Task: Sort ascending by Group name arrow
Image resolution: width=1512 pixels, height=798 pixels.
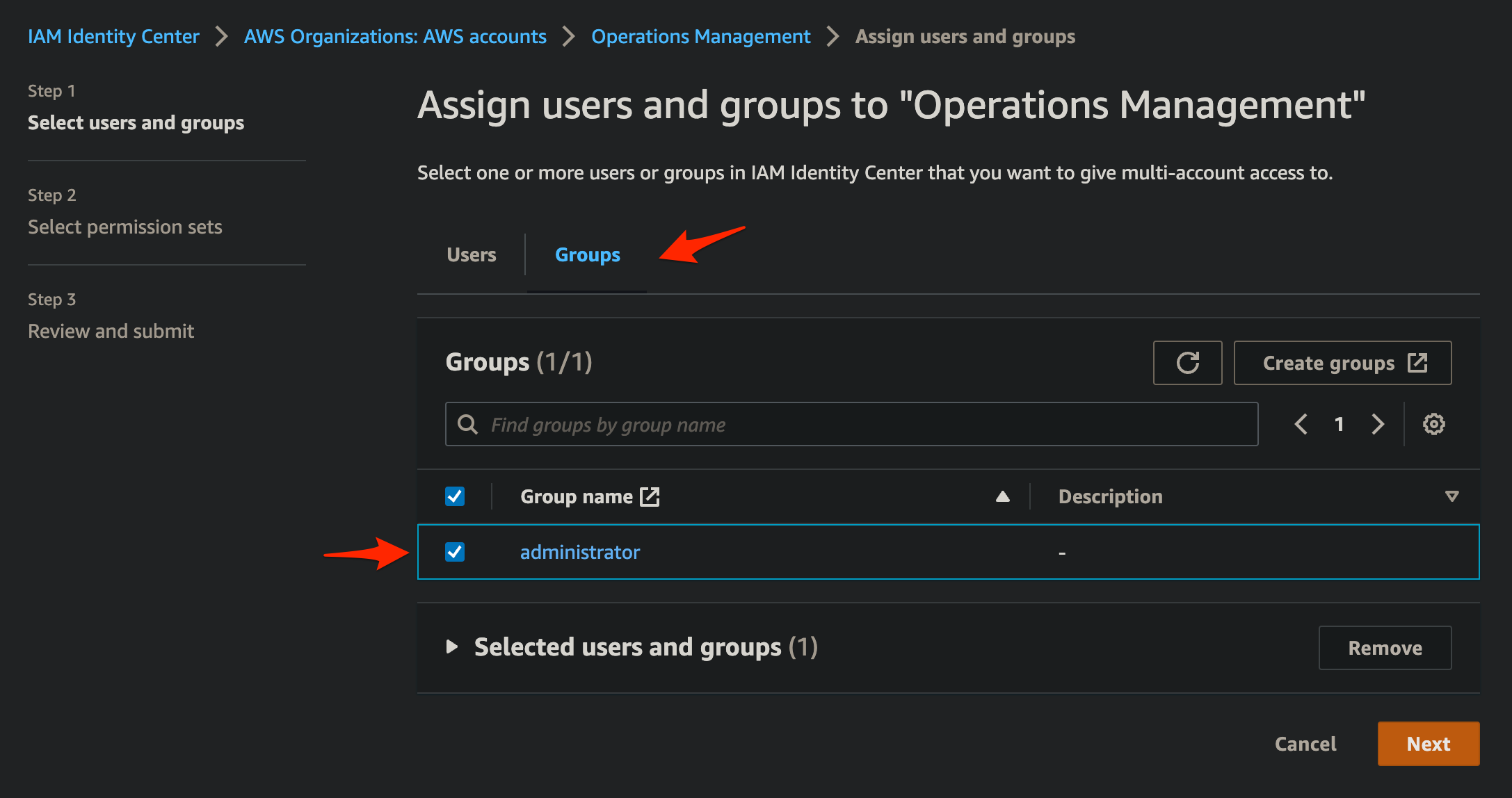Action: click(x=1002, y=496)
